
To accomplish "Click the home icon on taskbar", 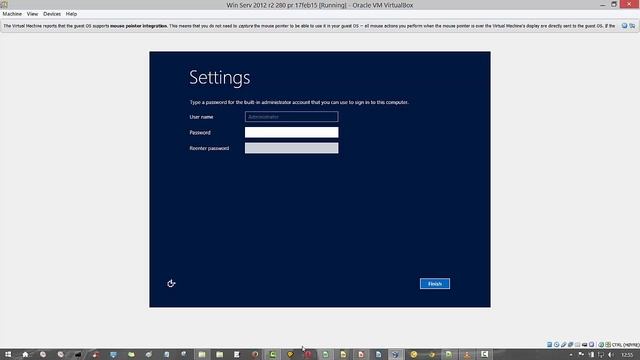I will [x=25, y=354].
